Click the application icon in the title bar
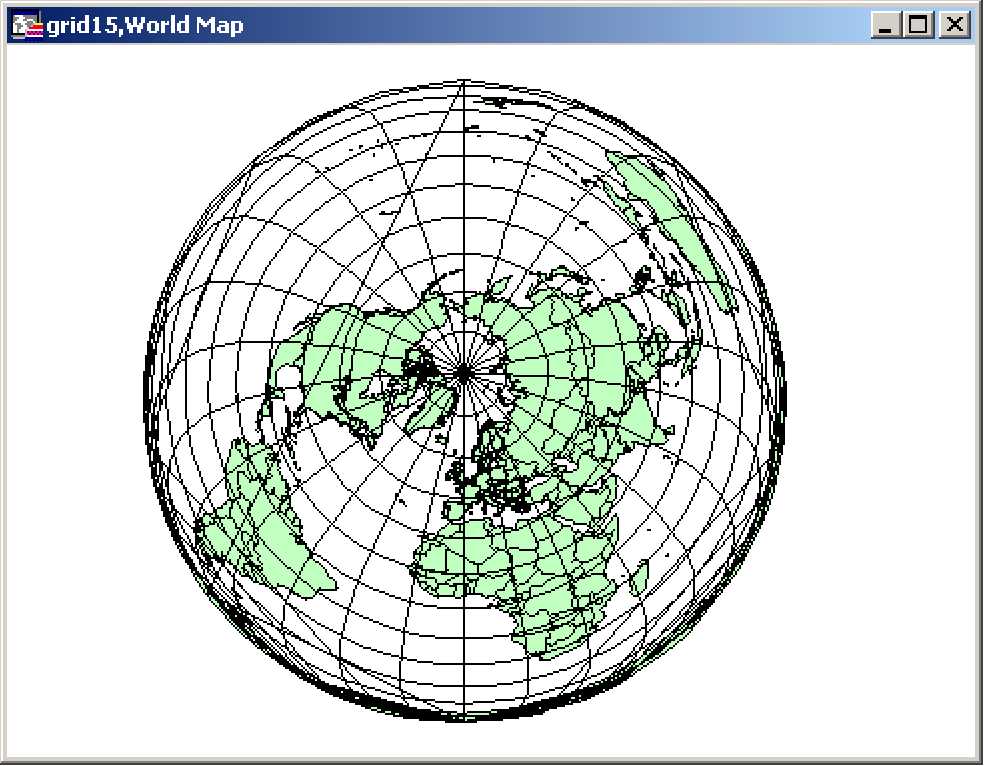Viewport: 988px width, 766px height. point(26,25)
